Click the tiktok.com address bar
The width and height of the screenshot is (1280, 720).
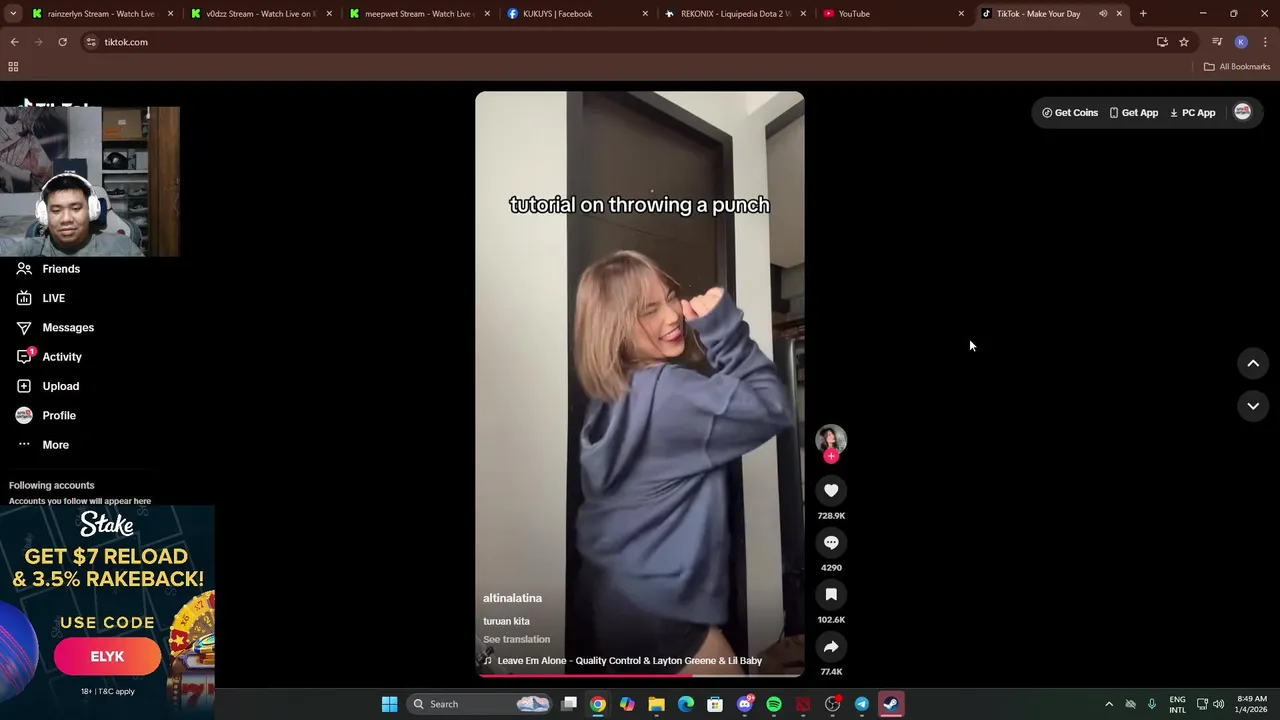click(615, 42)
